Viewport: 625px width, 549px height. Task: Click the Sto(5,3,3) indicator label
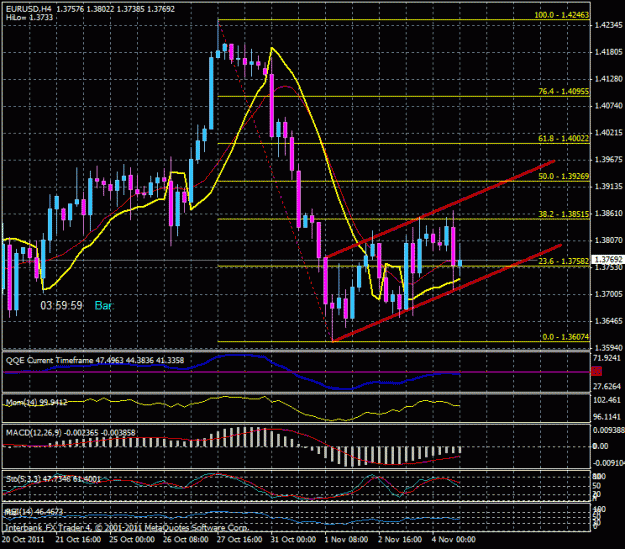tap(53, 478)
